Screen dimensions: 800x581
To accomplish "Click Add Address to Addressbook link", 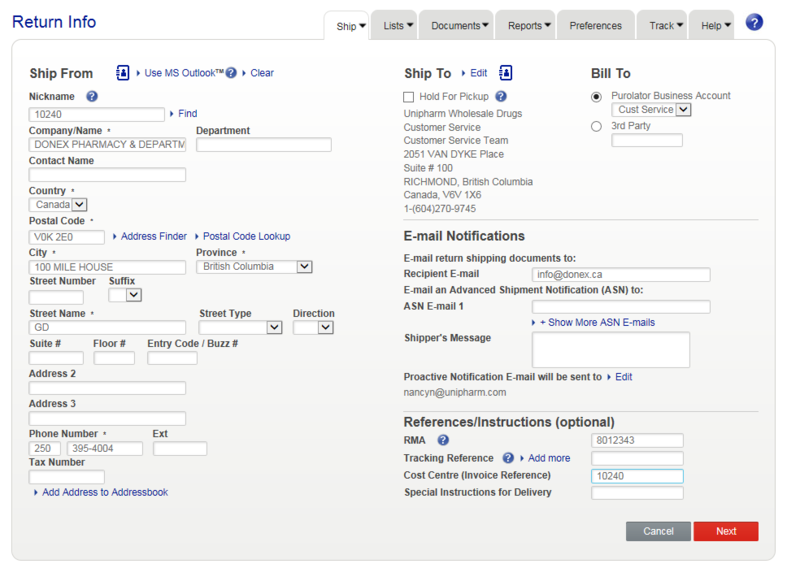I will [105, 492].
